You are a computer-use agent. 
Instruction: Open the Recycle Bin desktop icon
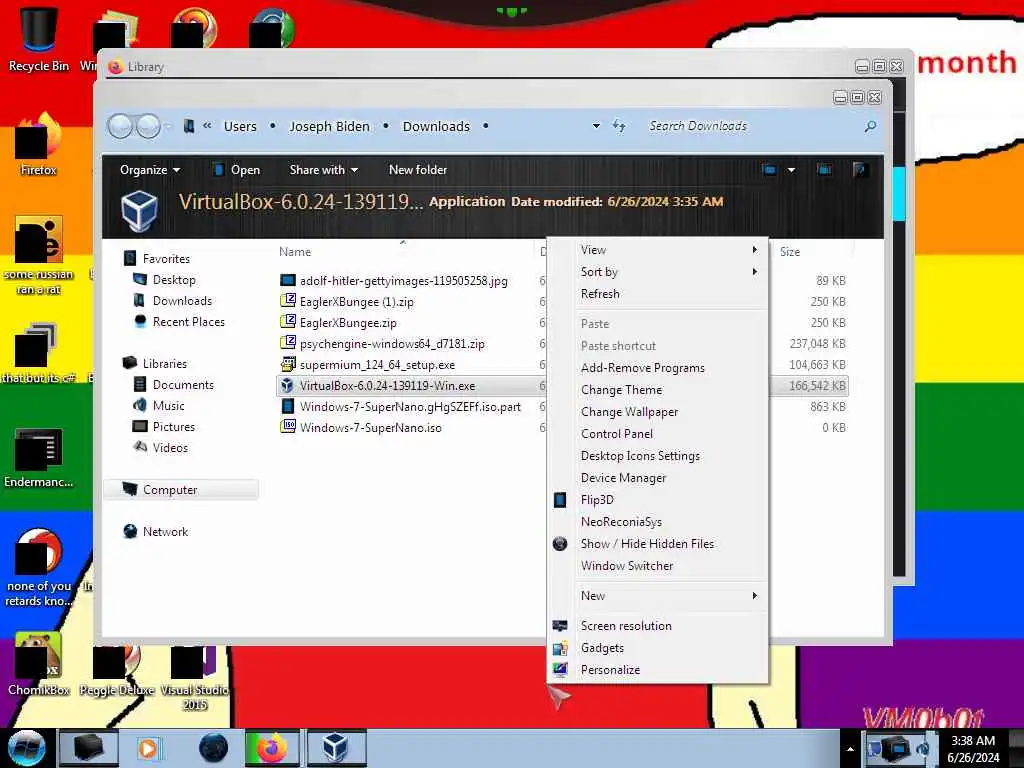point(38,39)
